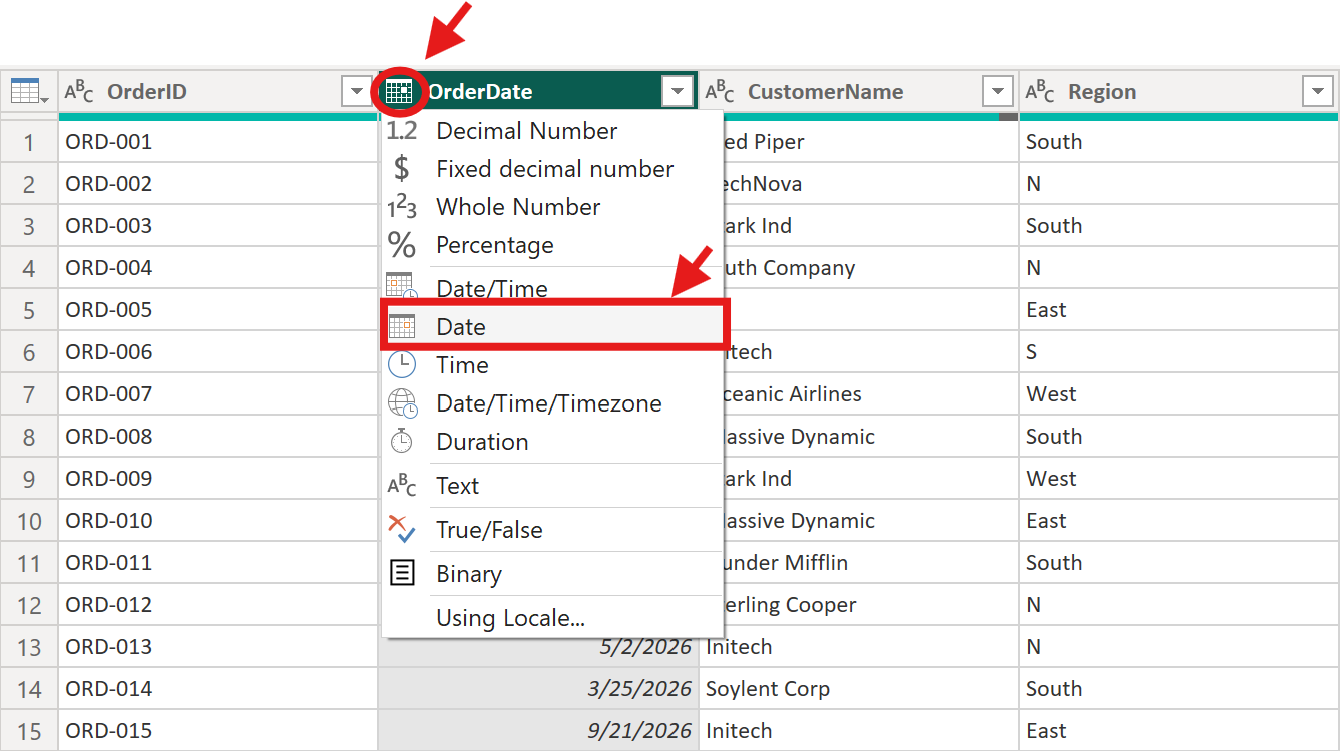Click cell ORD-012
The height and width of the screenshot is (751, 1340).
tap(218, 605)
